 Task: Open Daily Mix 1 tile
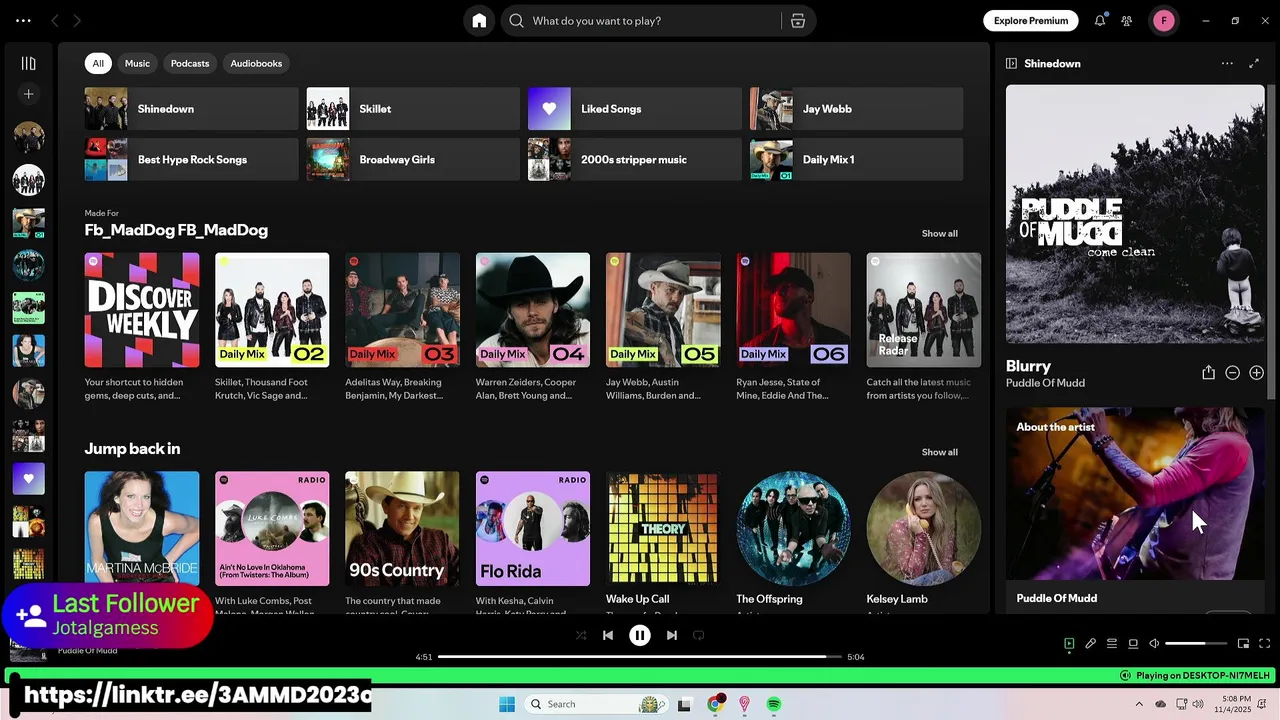(x=857, y=160)
